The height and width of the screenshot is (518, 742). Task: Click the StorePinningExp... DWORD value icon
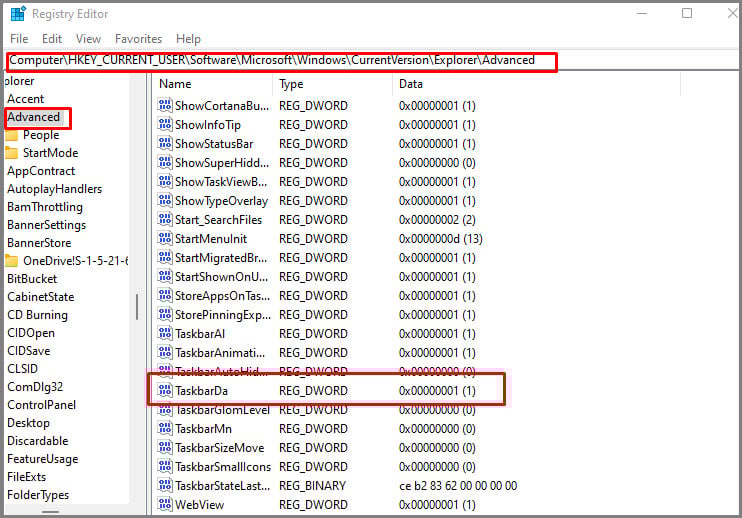click(165, 314)
